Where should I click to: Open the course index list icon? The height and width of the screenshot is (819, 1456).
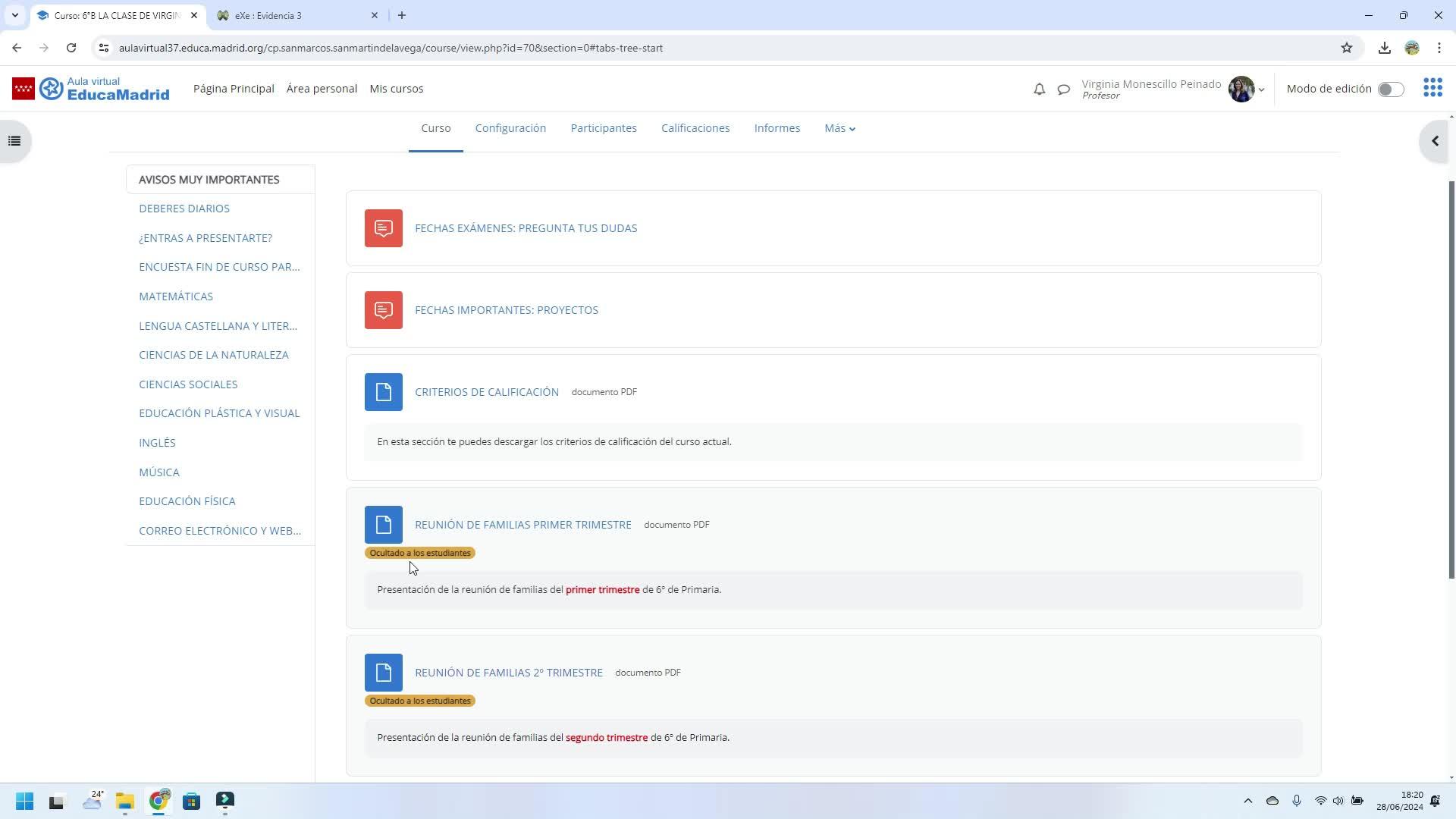pyautogui.click(x=14, y=141)
